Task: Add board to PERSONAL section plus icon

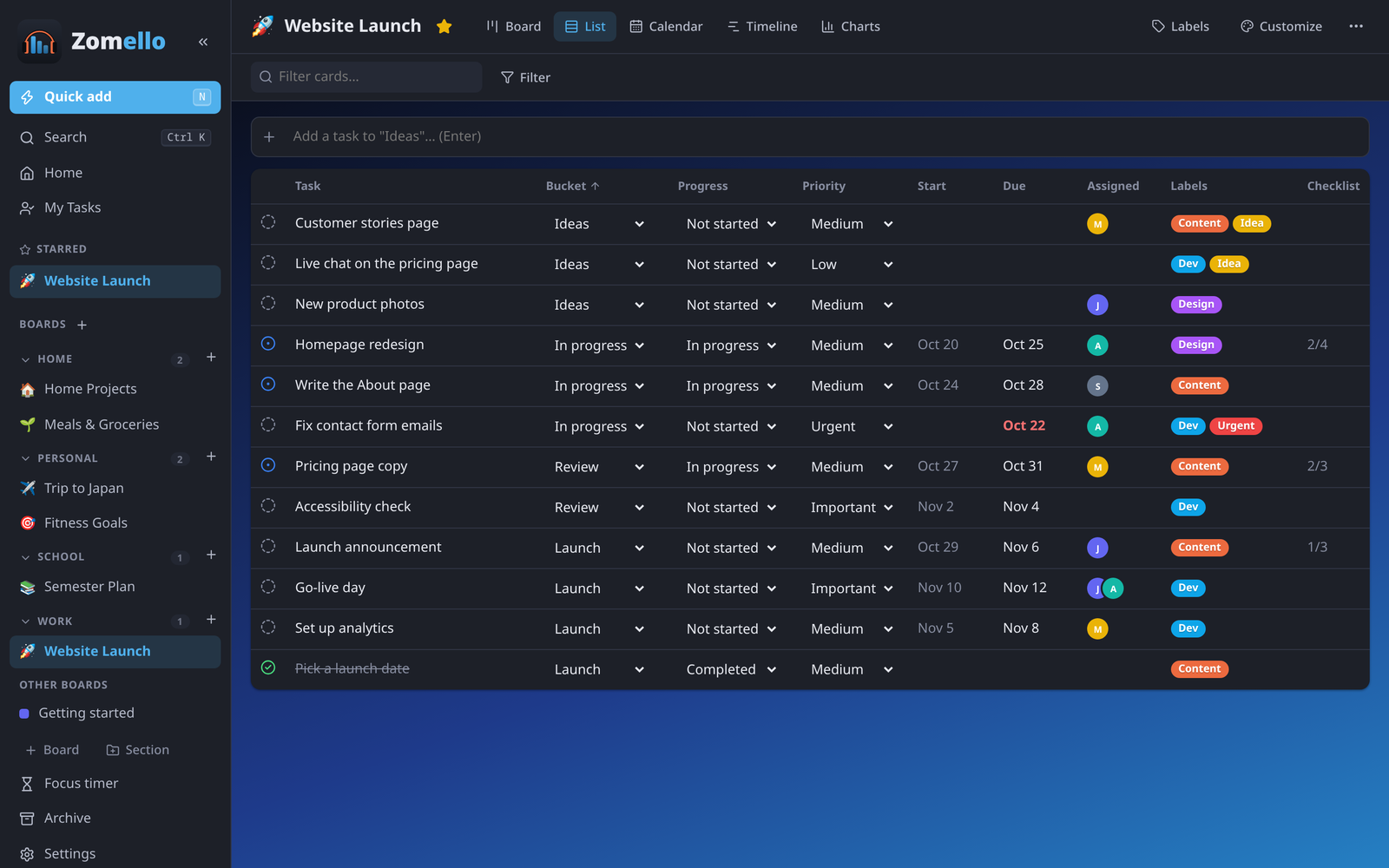Action: [211, 457]
